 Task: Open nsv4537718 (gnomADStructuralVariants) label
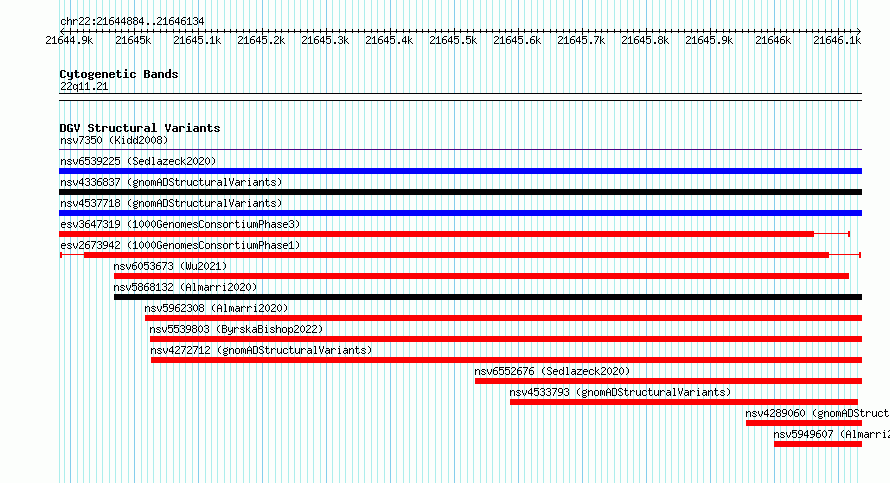point(171,203)
